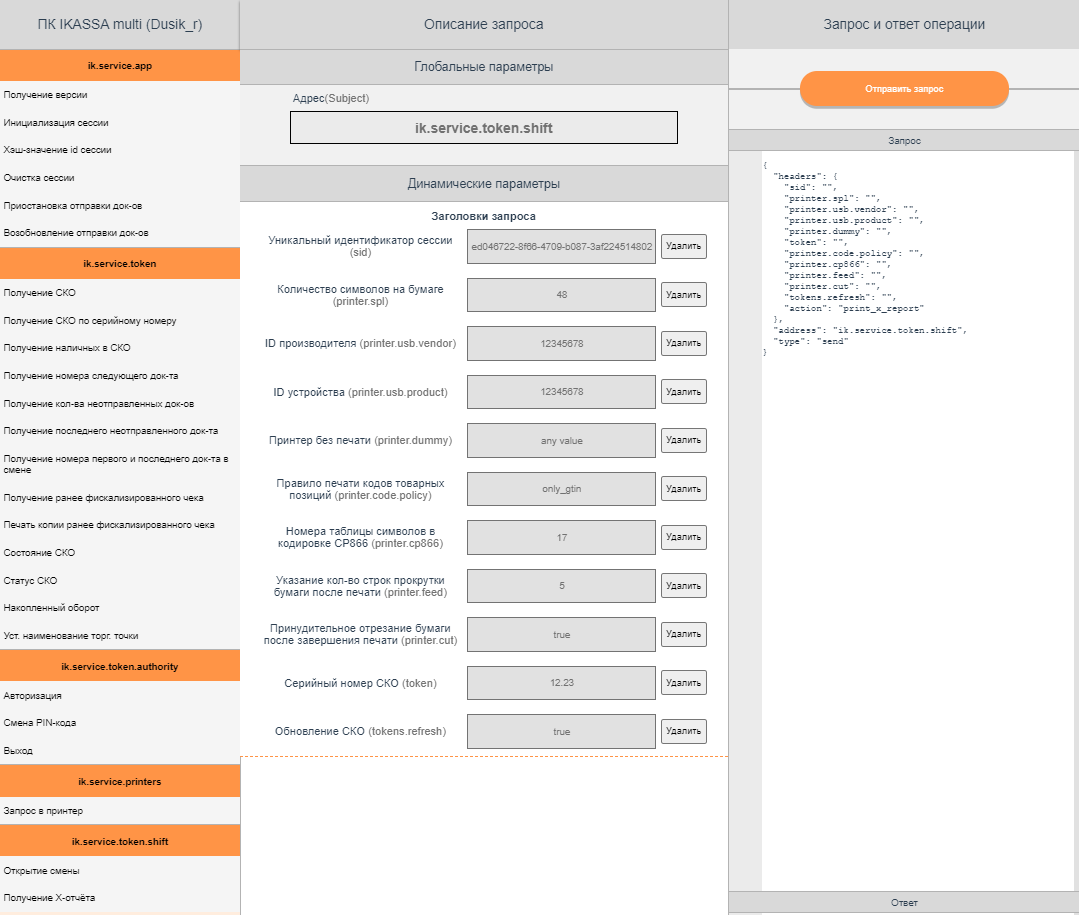Screen dimensions: 1079x915
Task: Open the ik.service.printers section
Action: point(120,781)
